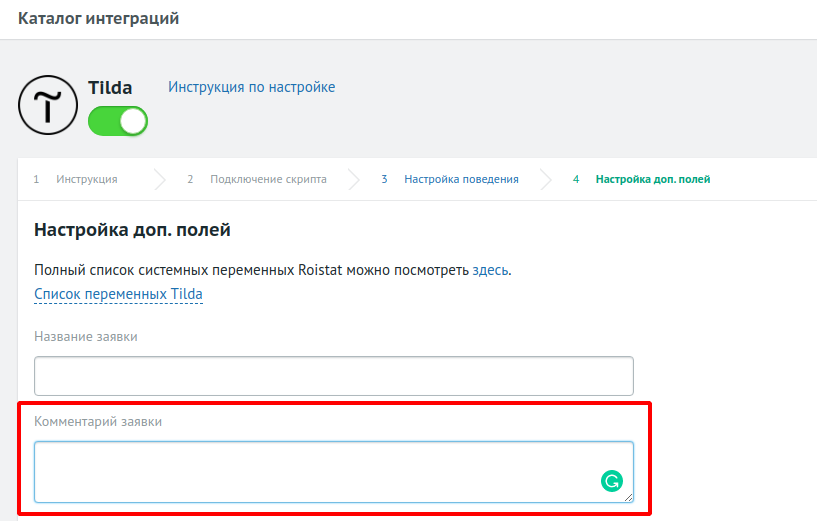This screenshot has height=521, width=817.
Task: Click the bold Настройка доп. полей section heading
Action: pos(132,231)
